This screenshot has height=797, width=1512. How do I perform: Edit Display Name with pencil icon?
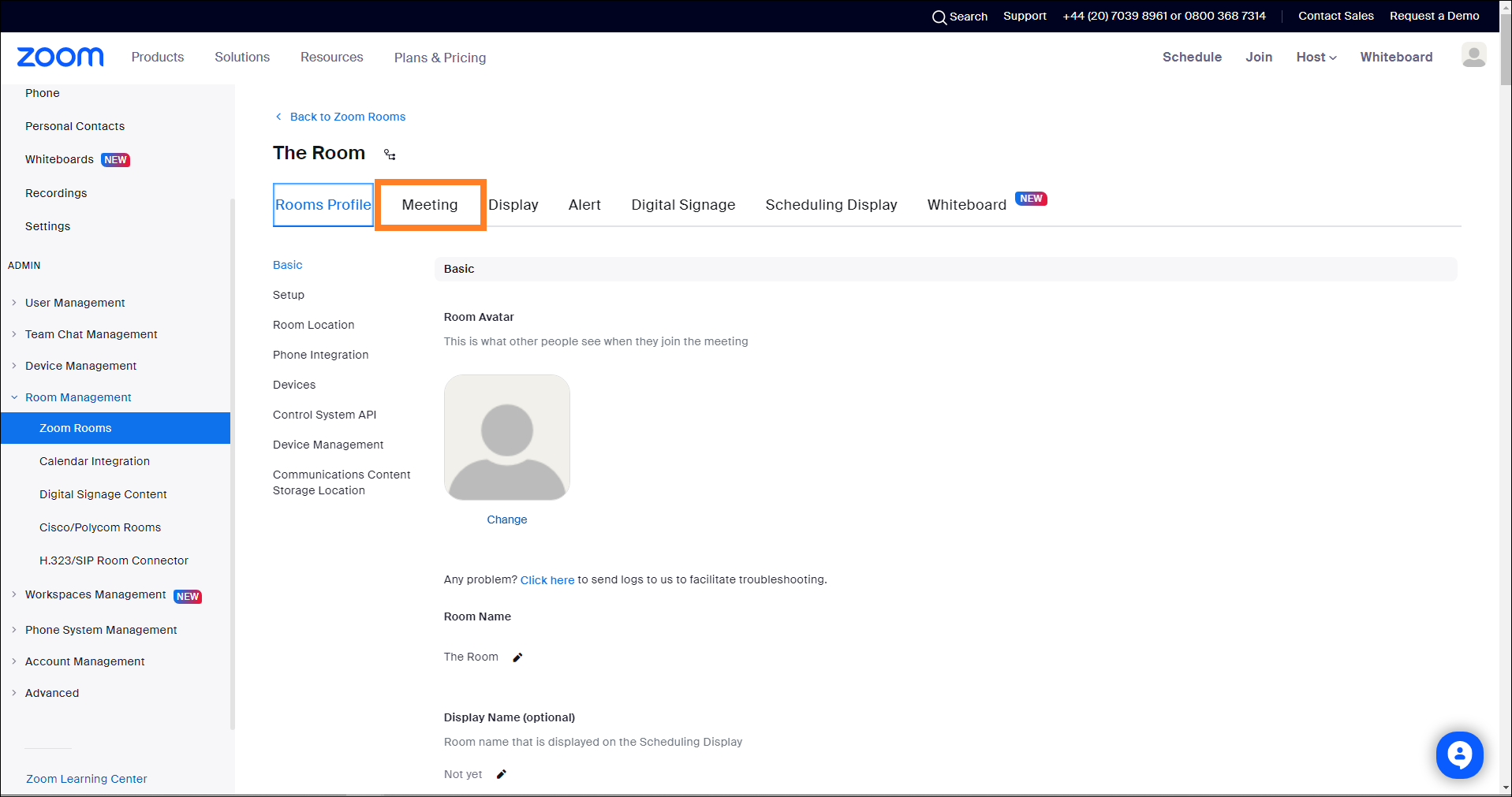tap(501, 774)
